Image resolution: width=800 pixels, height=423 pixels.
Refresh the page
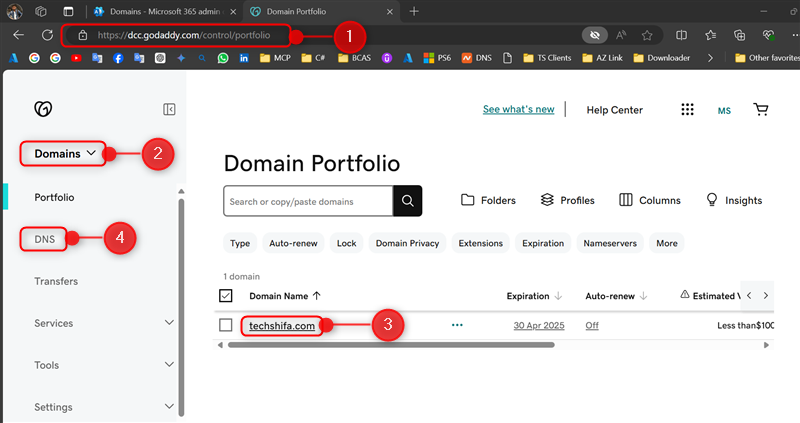(x=47, y=35)
